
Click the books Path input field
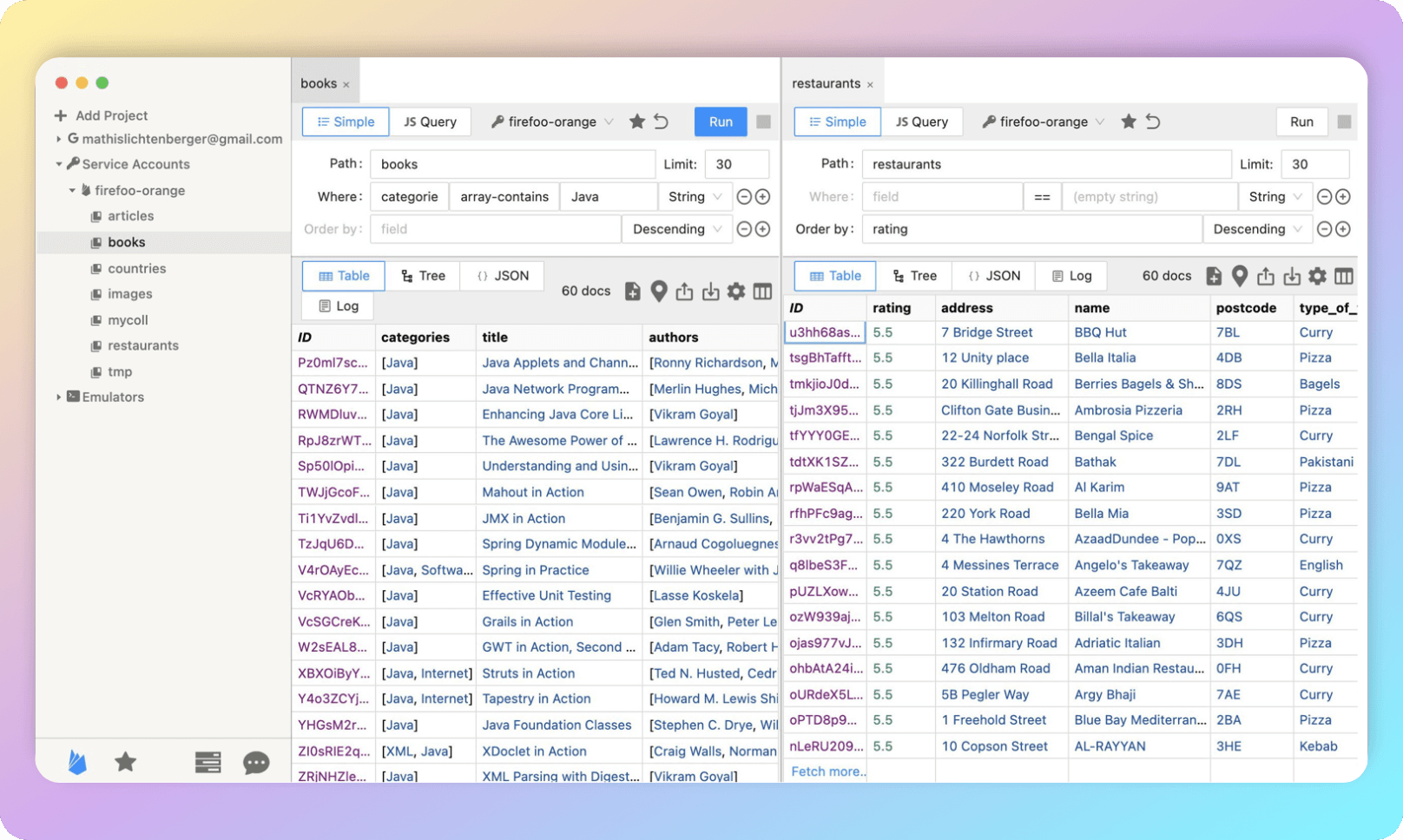pyautogui.click(x=512, y=164)
